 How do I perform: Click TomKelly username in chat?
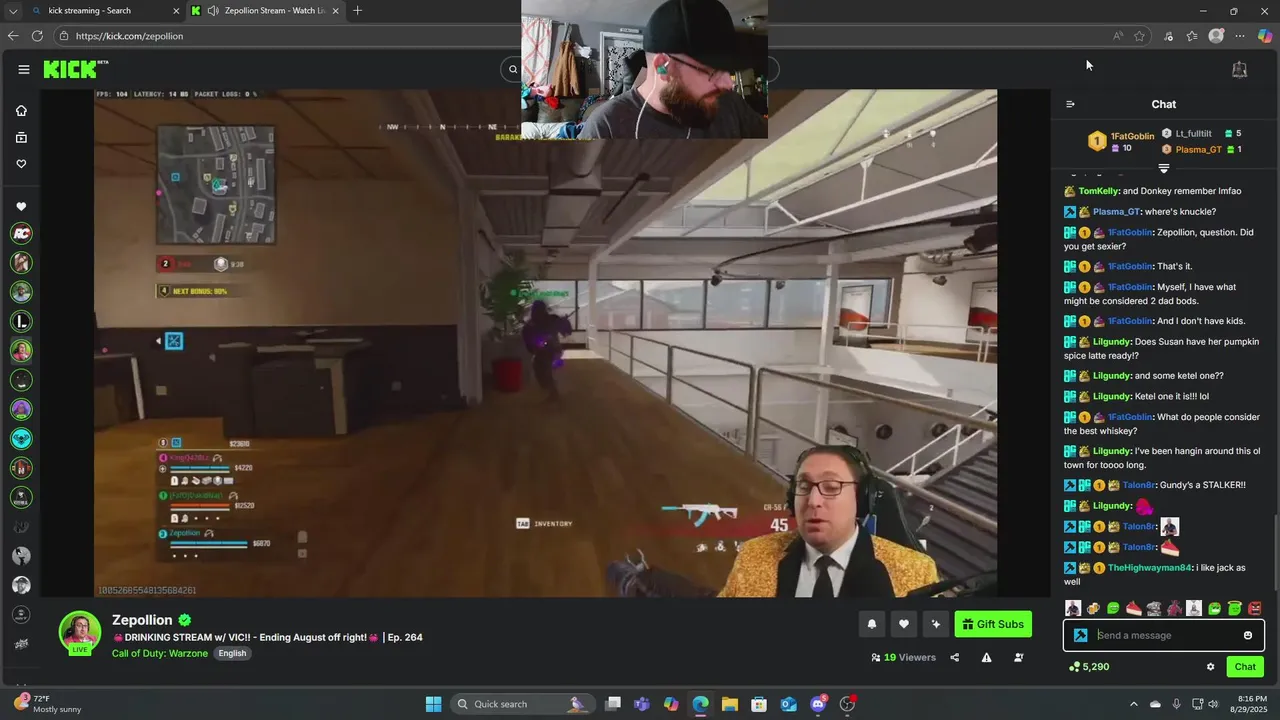1099,191
